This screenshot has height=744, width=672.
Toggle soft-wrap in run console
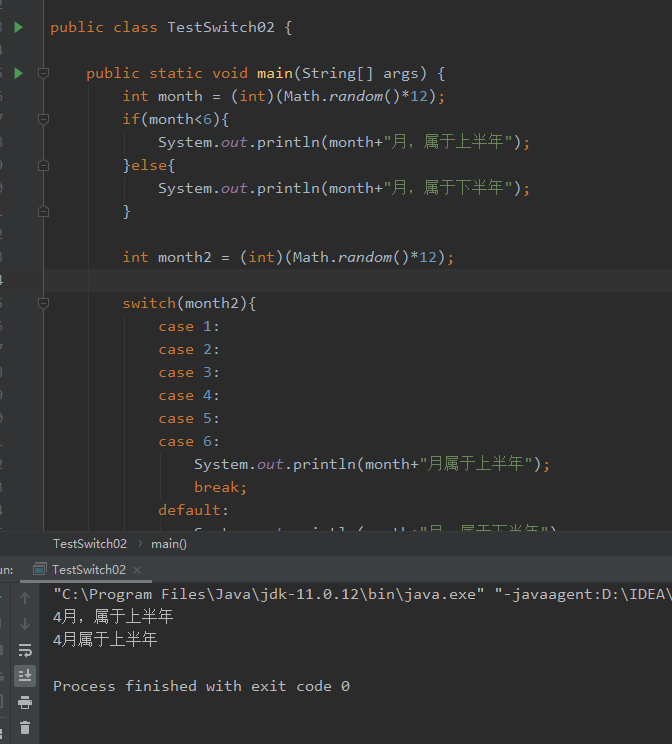pos(25,650)
